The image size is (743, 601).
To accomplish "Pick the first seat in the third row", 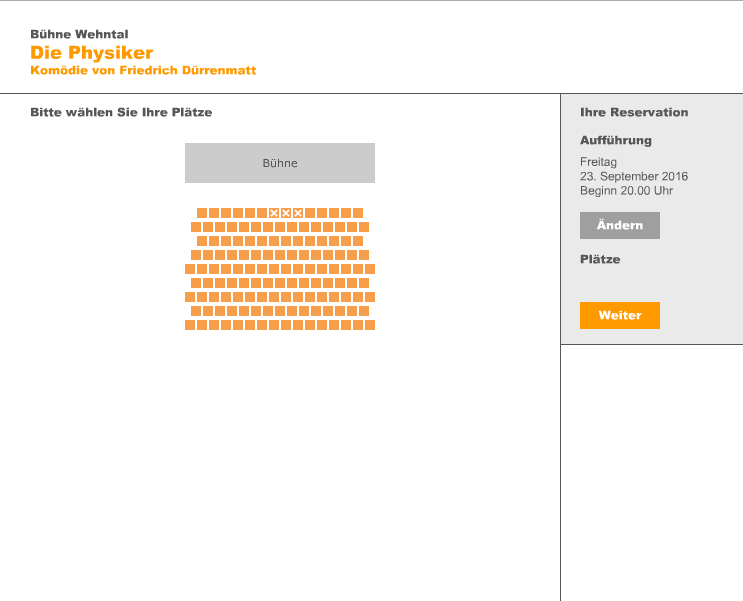I will pyautogui.click(x=202, y=241).
